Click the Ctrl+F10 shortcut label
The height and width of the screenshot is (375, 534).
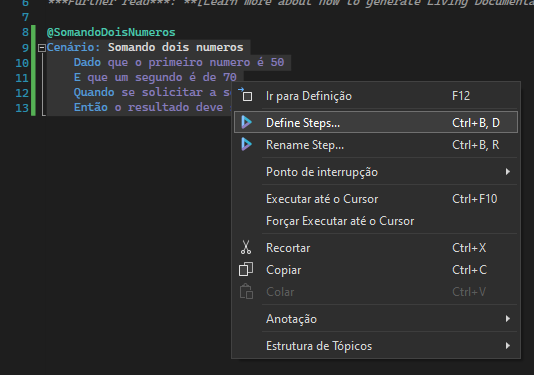pos(475,199)
